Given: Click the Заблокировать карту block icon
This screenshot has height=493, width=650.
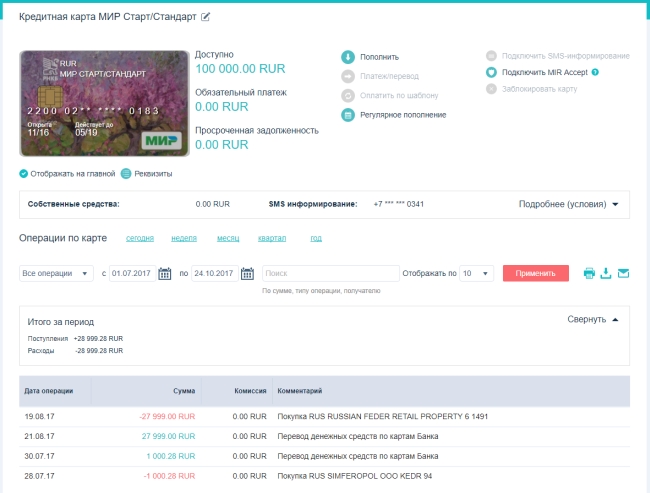Looking at the screenshot, I should (x=491, y=89).
